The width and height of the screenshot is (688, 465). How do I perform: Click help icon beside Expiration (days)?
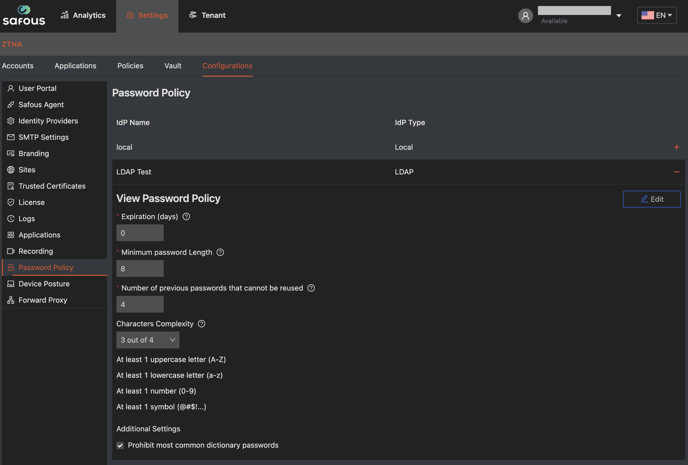[x=186, y=217]
